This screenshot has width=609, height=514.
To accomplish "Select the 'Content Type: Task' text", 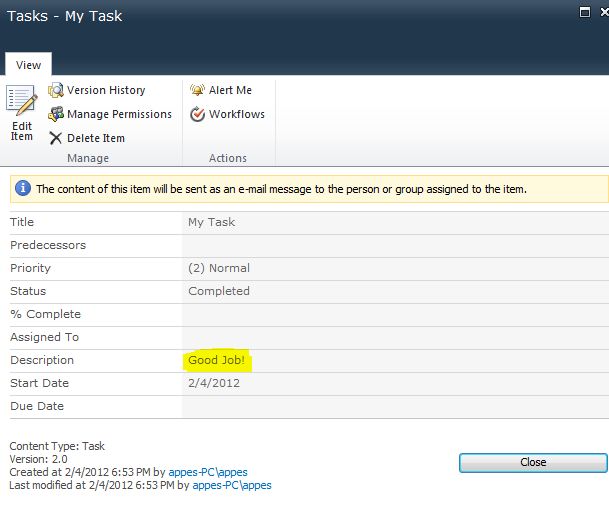I will coord(57,446).
